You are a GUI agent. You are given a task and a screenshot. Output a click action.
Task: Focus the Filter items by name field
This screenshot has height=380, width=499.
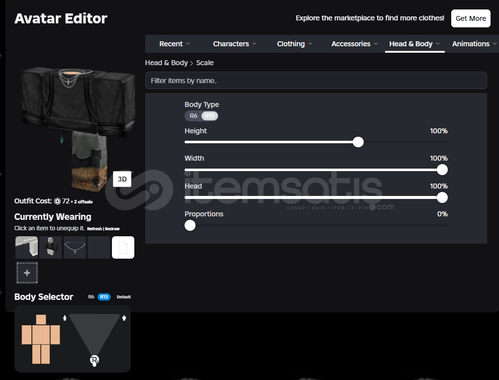pos(316,80)
